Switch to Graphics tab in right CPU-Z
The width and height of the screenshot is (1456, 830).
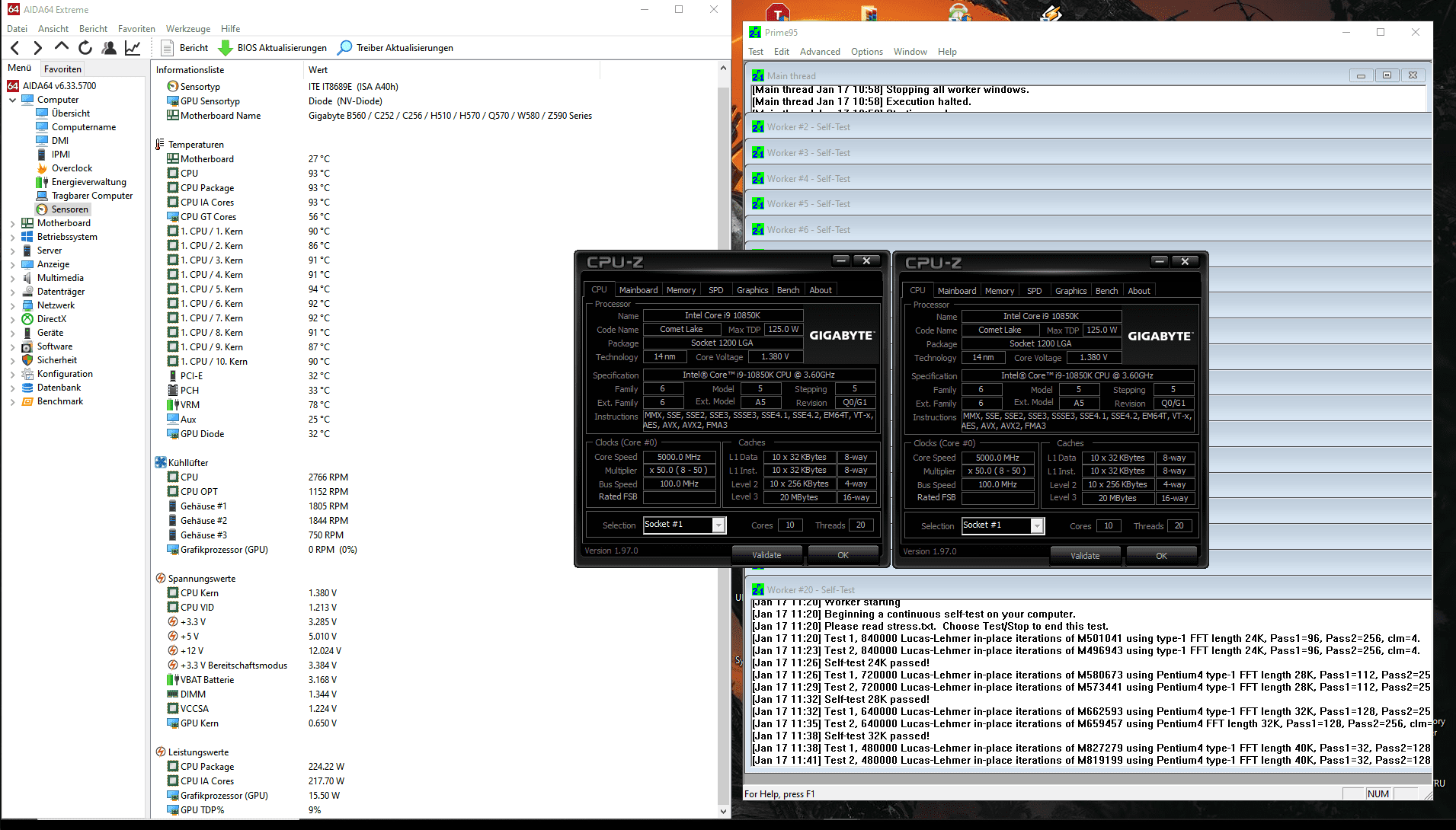[x=1070, y=291]
